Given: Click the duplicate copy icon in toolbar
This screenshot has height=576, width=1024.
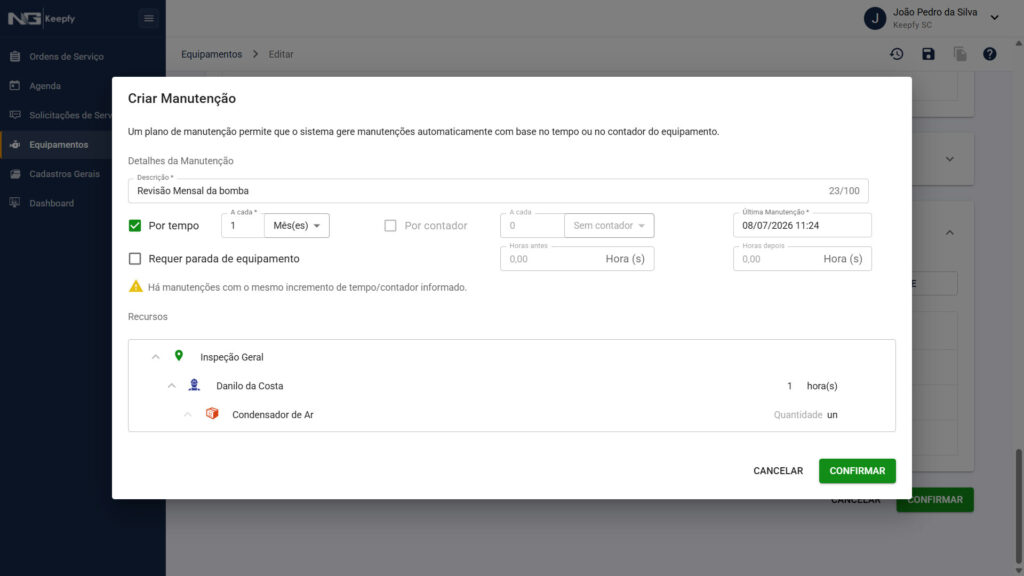Looking at the screenshot, I should (959, 54).
